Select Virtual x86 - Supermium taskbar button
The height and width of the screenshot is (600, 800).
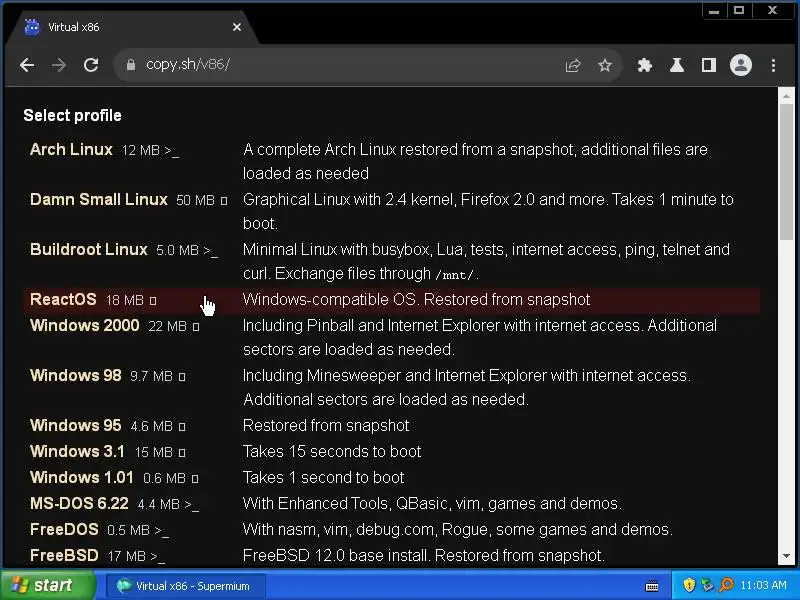186,586
